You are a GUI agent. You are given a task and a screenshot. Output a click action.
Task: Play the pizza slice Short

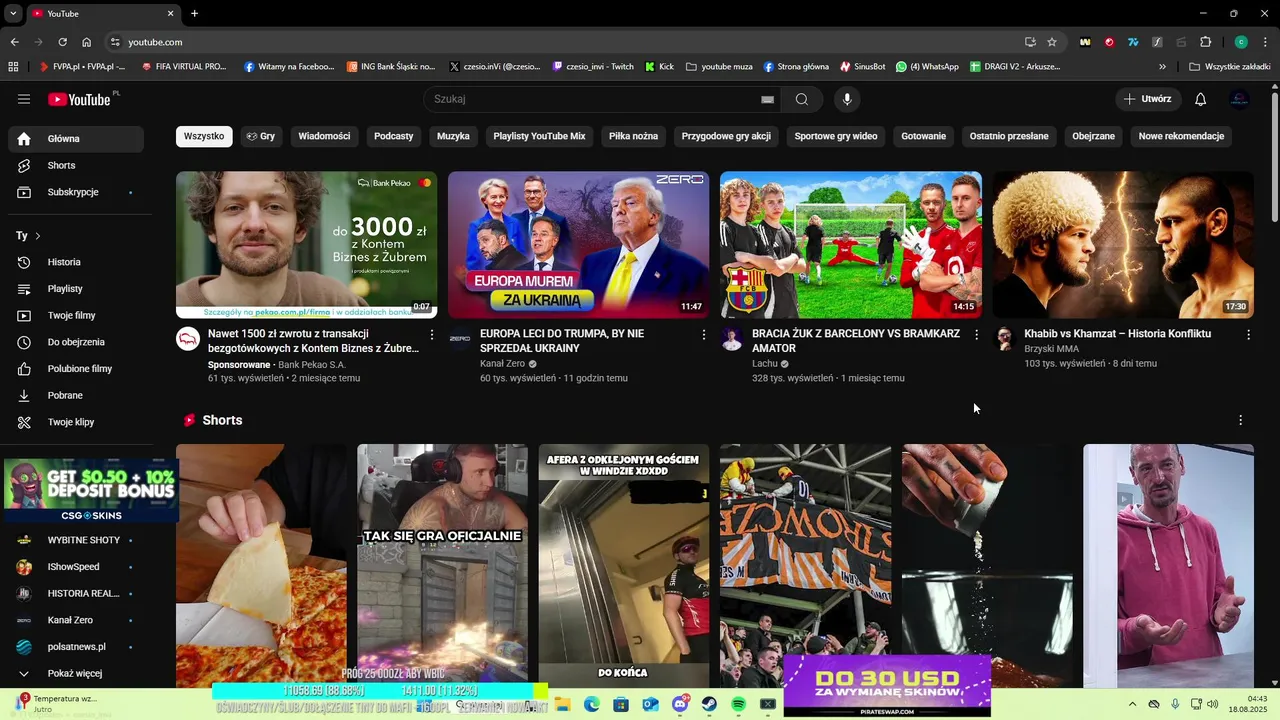click(x=261, y=566)
